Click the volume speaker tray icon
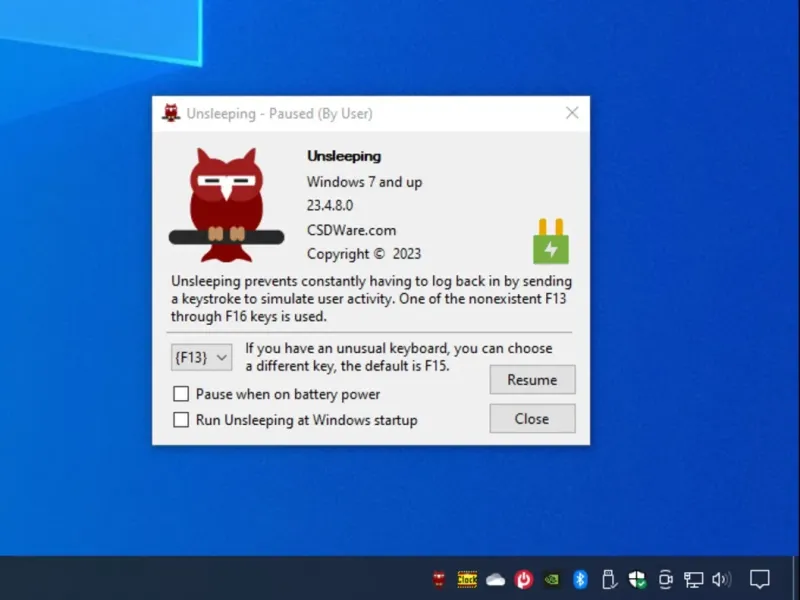Image resolution: width=800 pixels, height=600 pixels. pyautogui.click(x=721, y=579)
